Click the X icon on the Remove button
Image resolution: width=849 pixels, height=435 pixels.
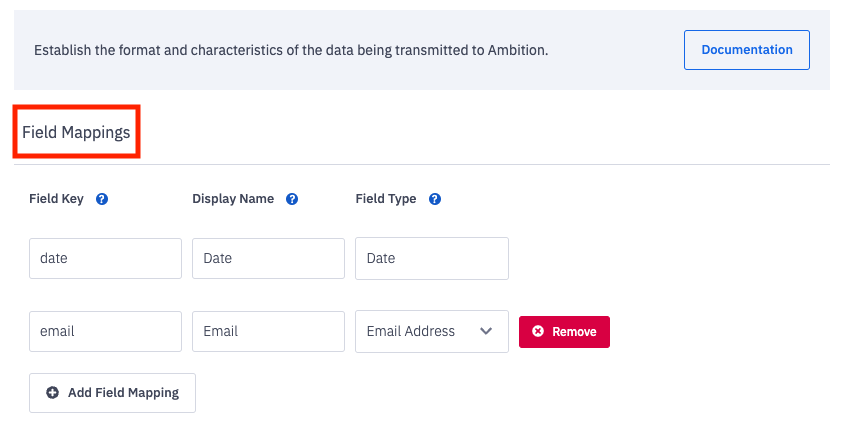[x=538, y=332]
